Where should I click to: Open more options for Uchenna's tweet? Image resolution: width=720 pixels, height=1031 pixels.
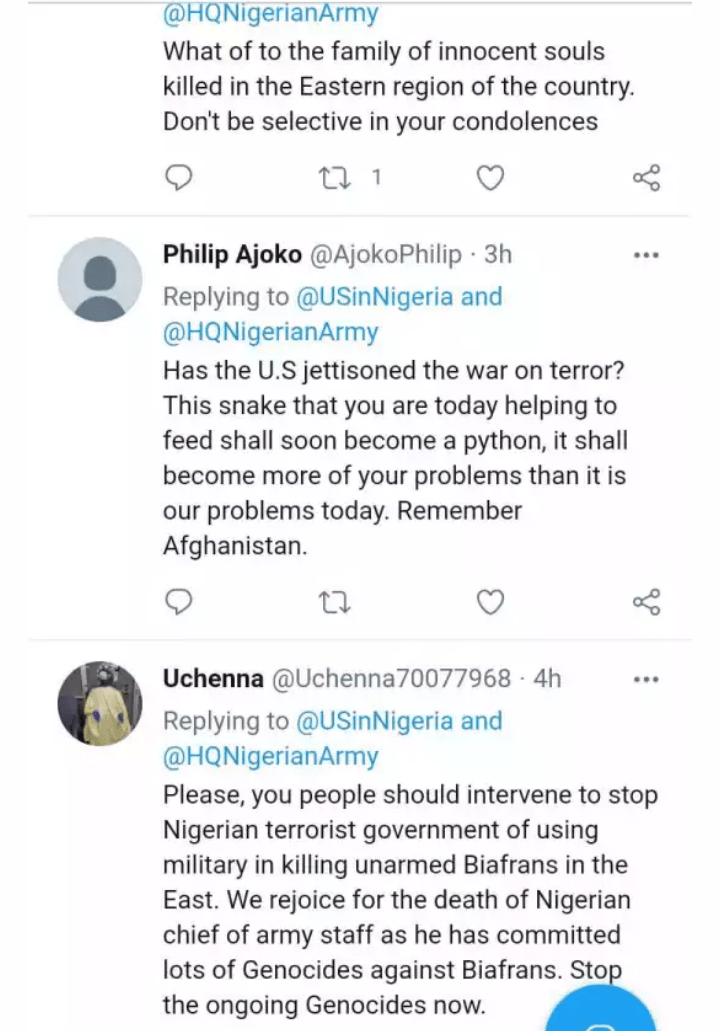pyautogui.click(x=647, y=679)
